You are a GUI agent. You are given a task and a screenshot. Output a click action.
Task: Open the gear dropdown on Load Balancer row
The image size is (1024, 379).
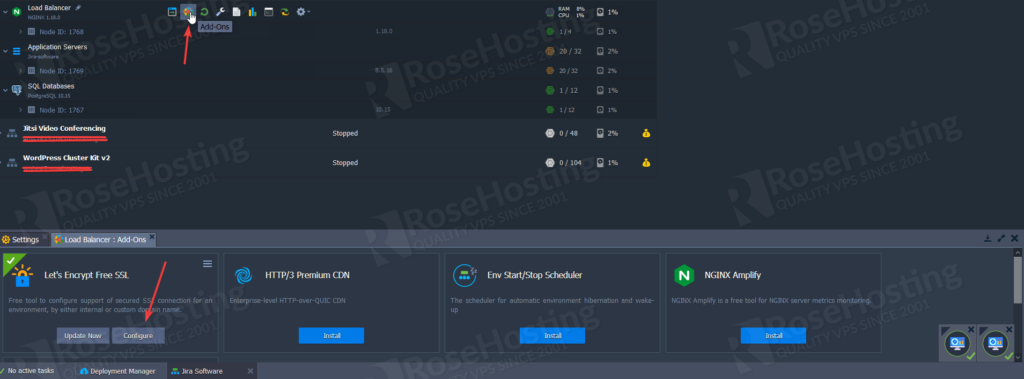pyautogui.click(x=303, y=12)
